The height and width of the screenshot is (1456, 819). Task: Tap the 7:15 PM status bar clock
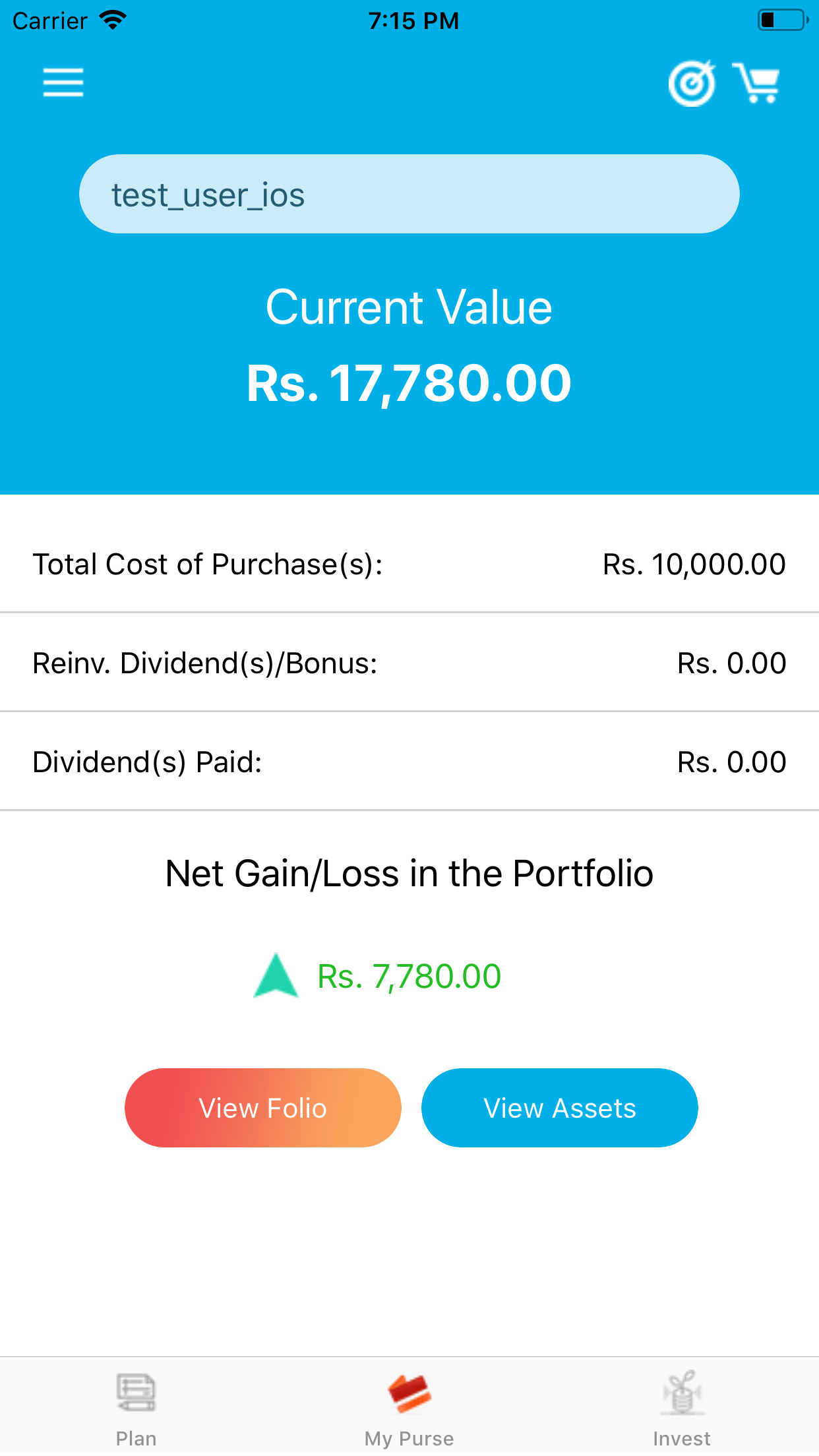(x=413, y=21)
